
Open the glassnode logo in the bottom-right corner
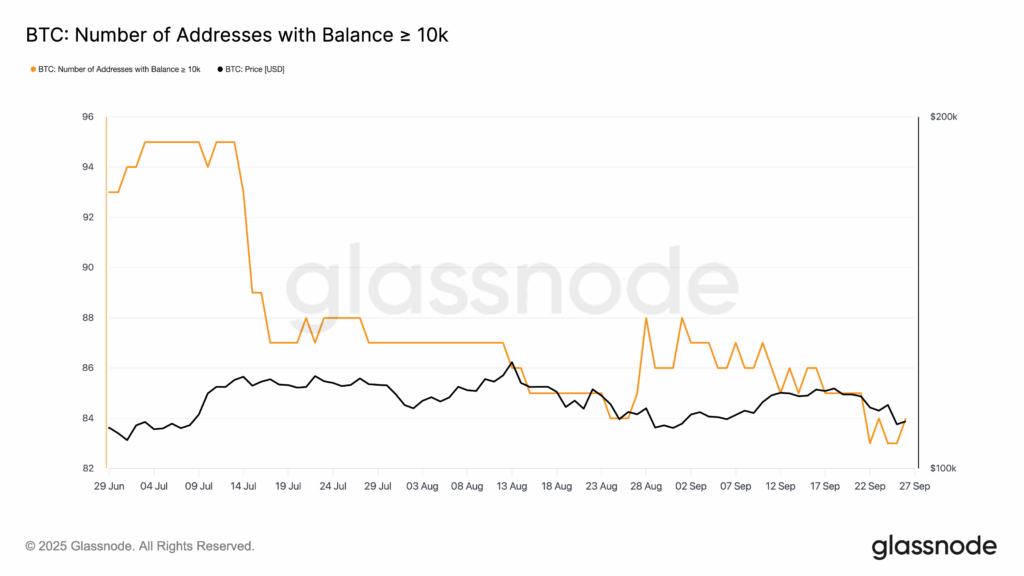(934, 546)
